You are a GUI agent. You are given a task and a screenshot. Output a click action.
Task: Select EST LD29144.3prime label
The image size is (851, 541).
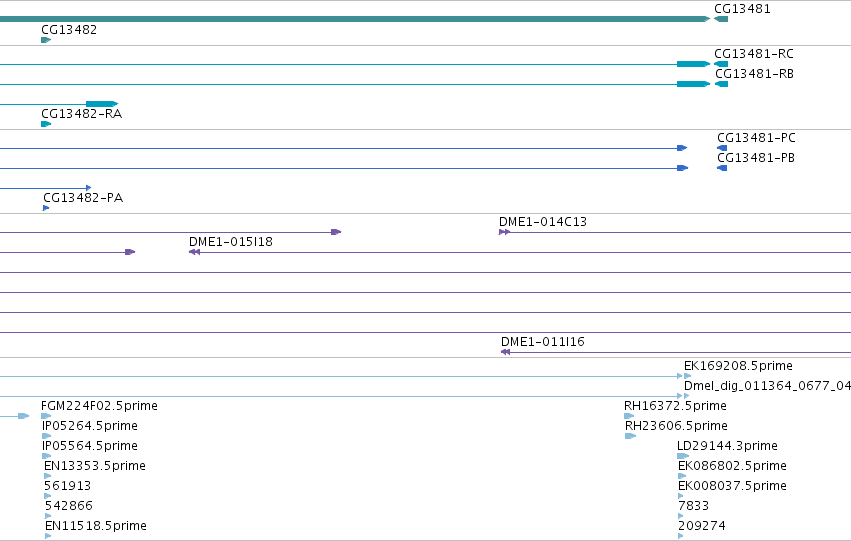(x=727, y=446)
